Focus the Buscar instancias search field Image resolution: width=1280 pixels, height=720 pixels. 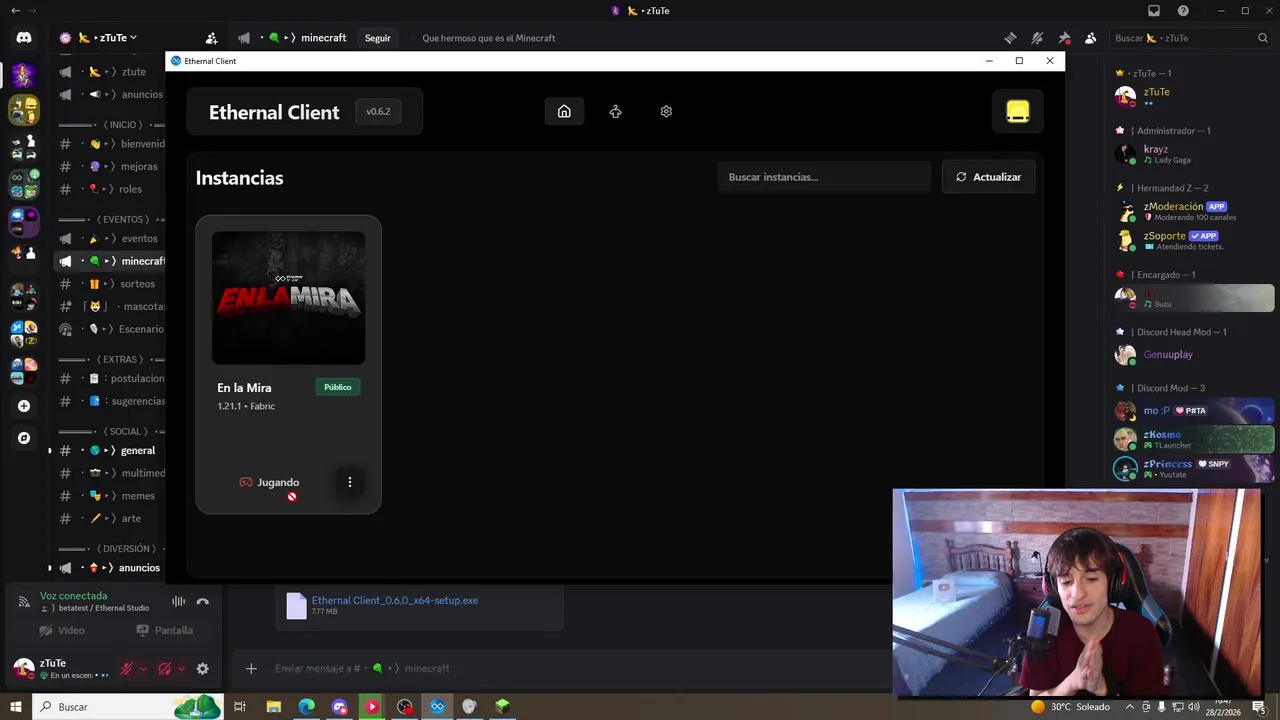(824, 177)
